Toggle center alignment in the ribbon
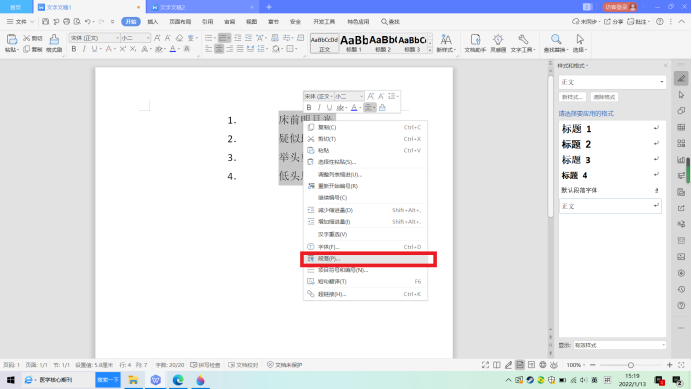 click(219, 49)
